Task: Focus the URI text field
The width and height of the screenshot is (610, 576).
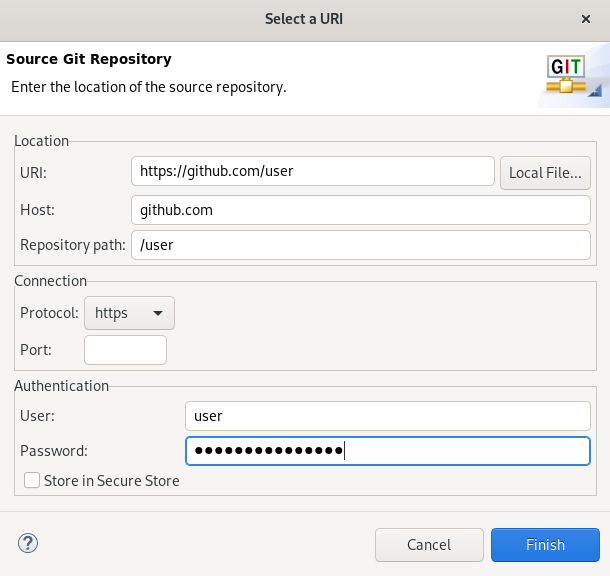Action: pyautogui.click(x=312, y=171)
